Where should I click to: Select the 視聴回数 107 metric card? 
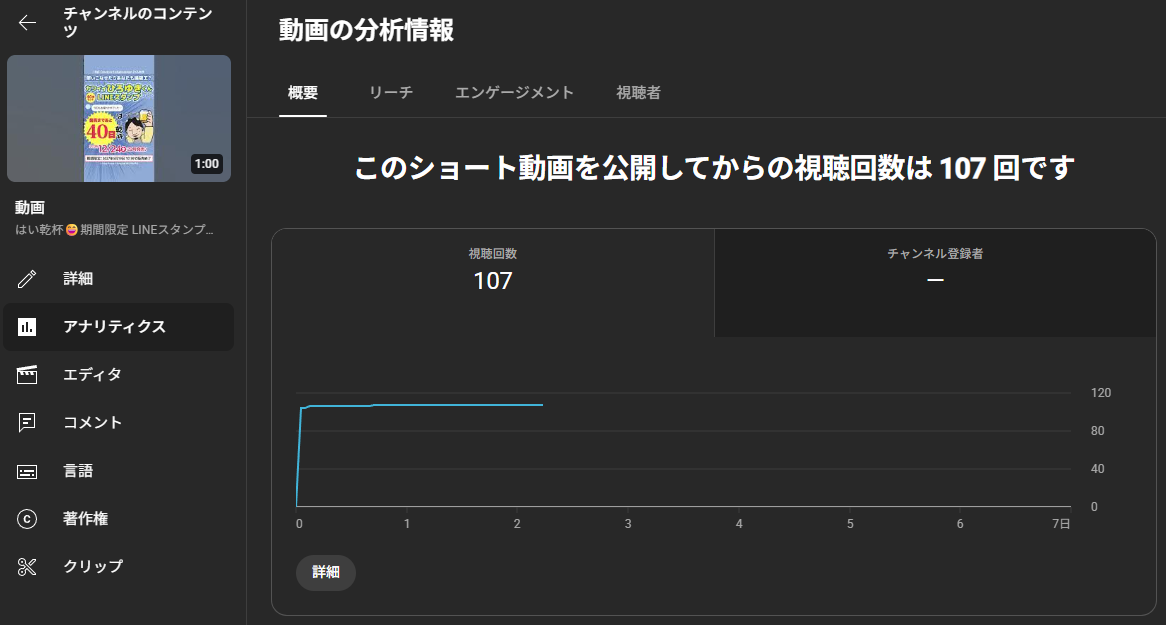click(x=493, y=272)
